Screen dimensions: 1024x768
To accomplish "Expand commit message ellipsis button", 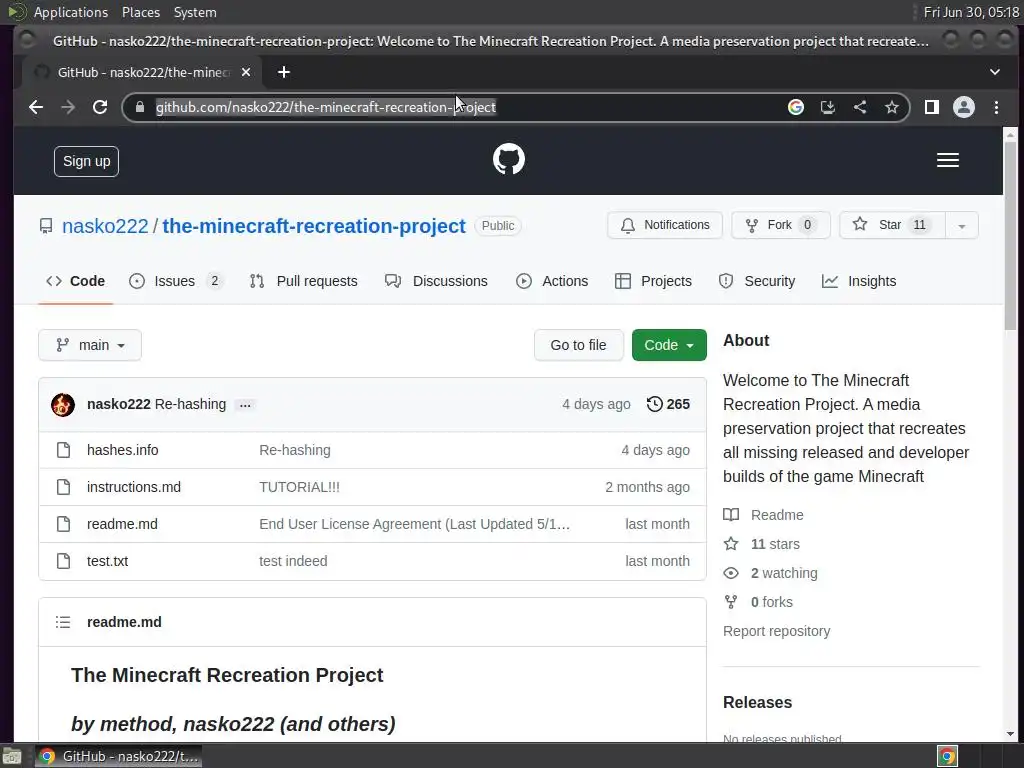I will (x=245, y=406).
